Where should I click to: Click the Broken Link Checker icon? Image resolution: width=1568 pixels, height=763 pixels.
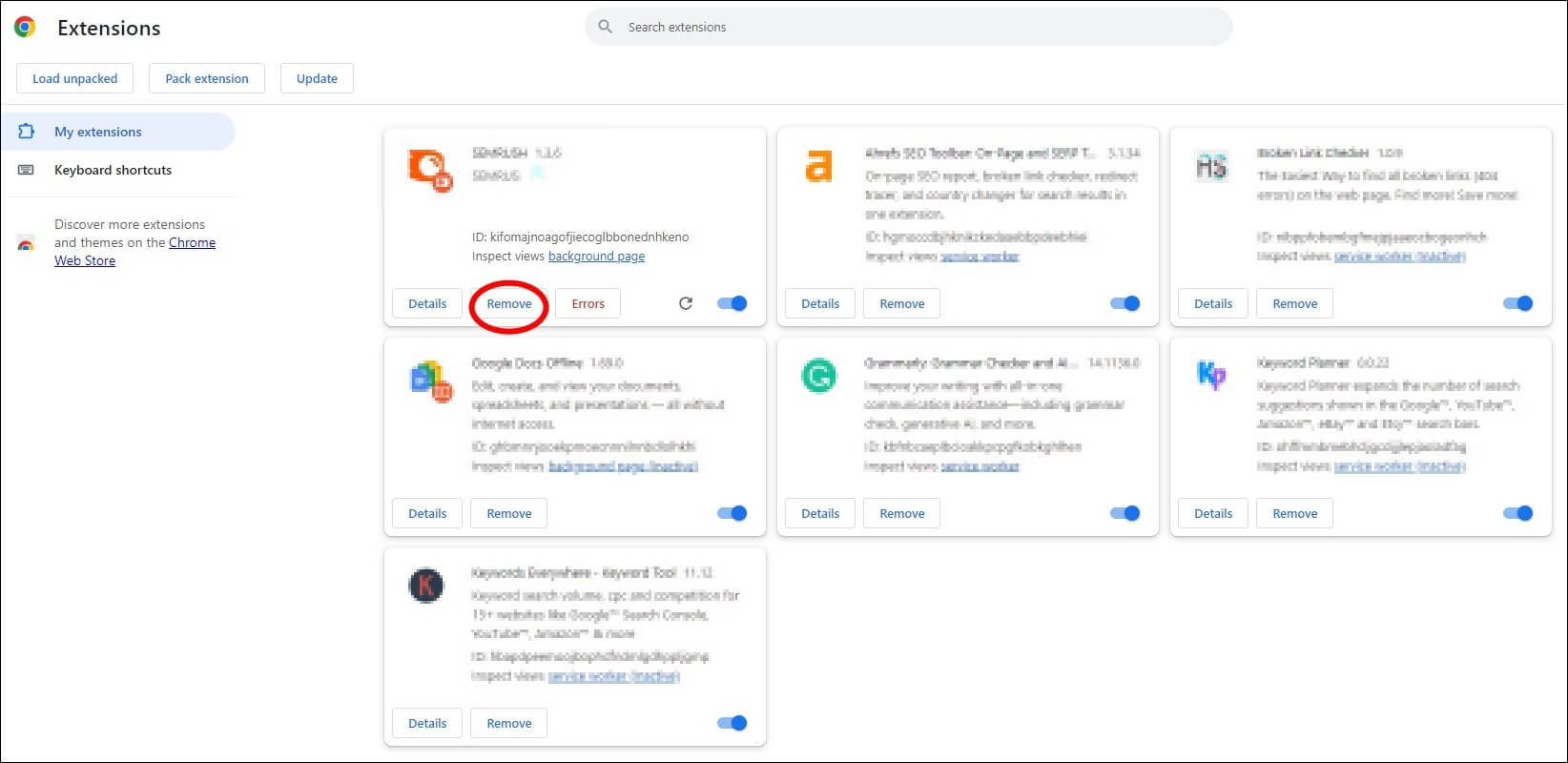coord(1211,167)
